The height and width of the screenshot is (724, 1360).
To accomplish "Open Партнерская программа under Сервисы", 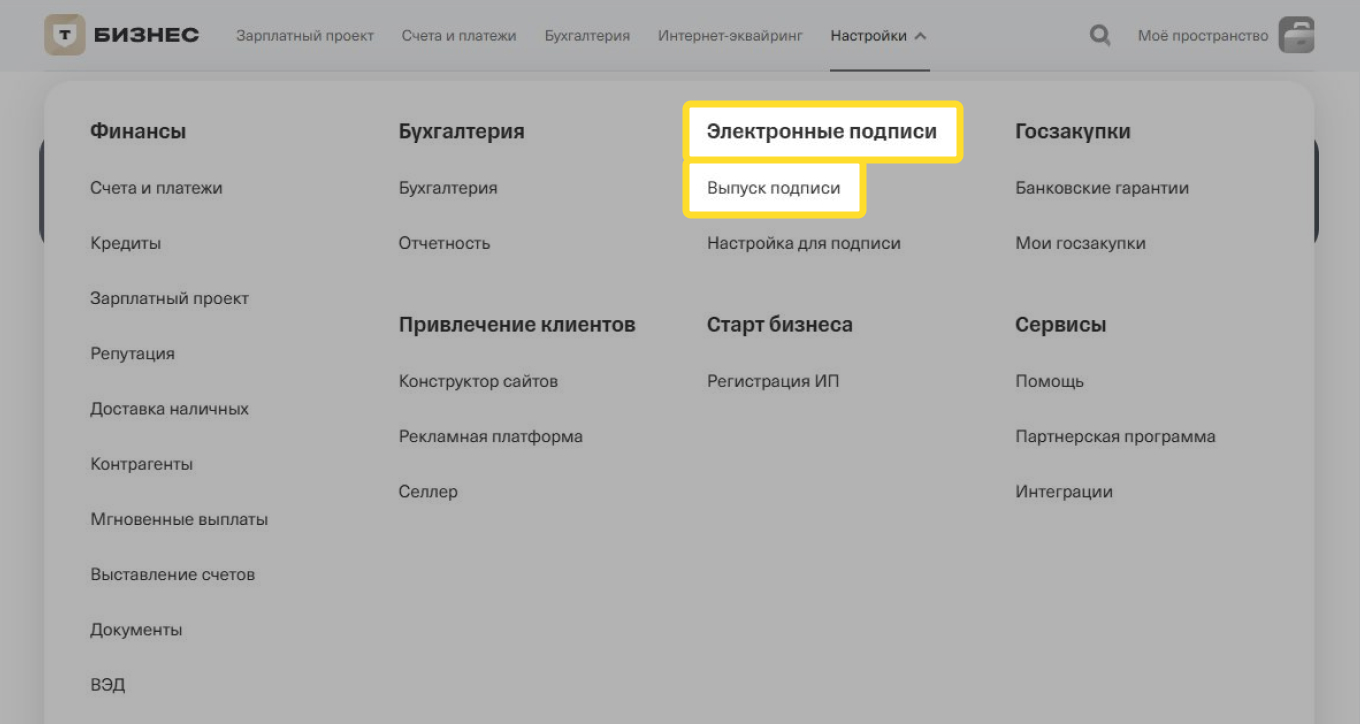I will click(x=1116, y=436).
